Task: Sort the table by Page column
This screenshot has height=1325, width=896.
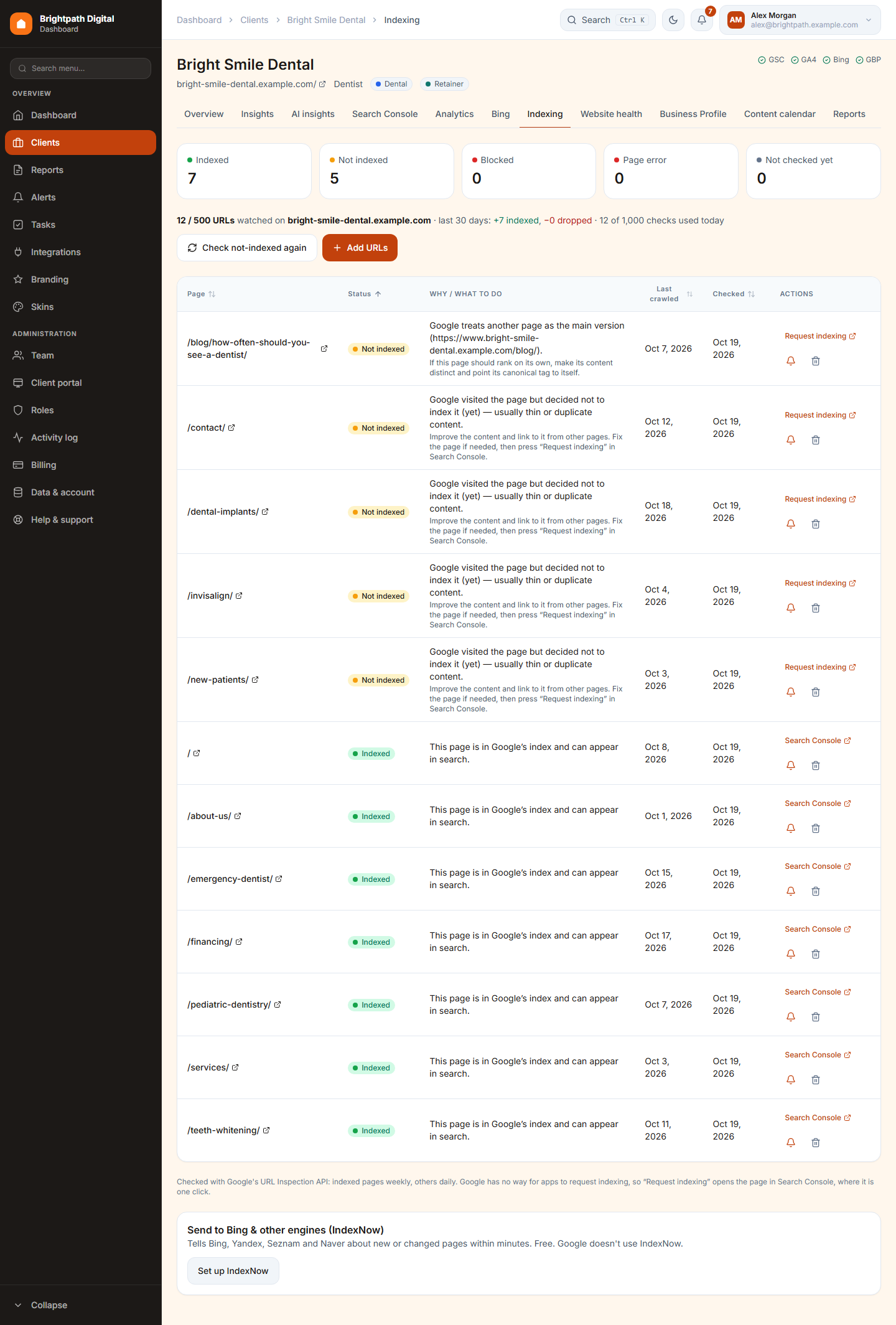Action: coord(202,294)
